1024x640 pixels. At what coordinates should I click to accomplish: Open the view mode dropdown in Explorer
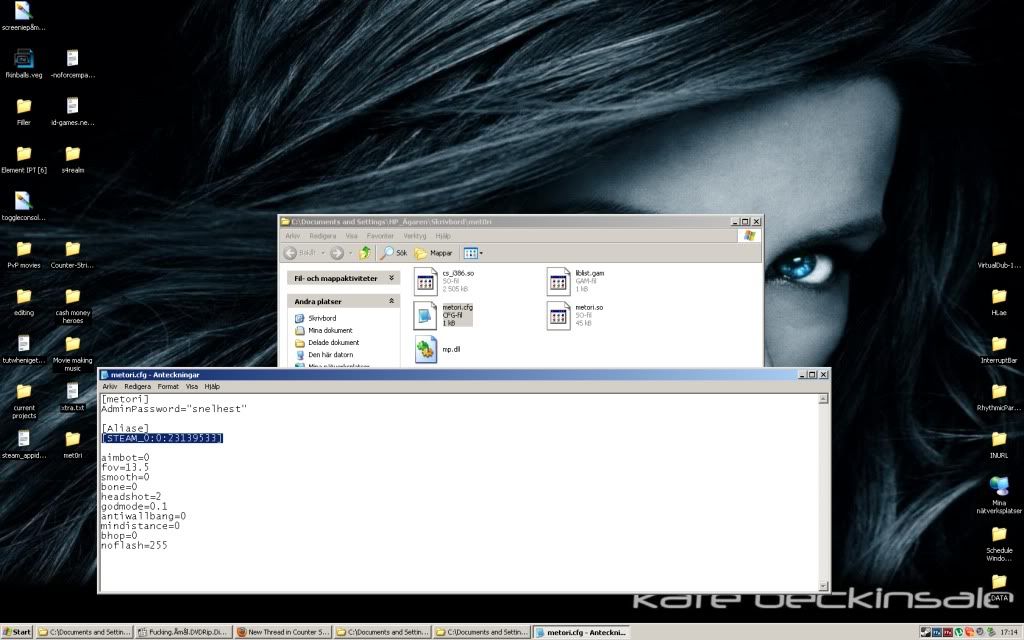(473, 253)
